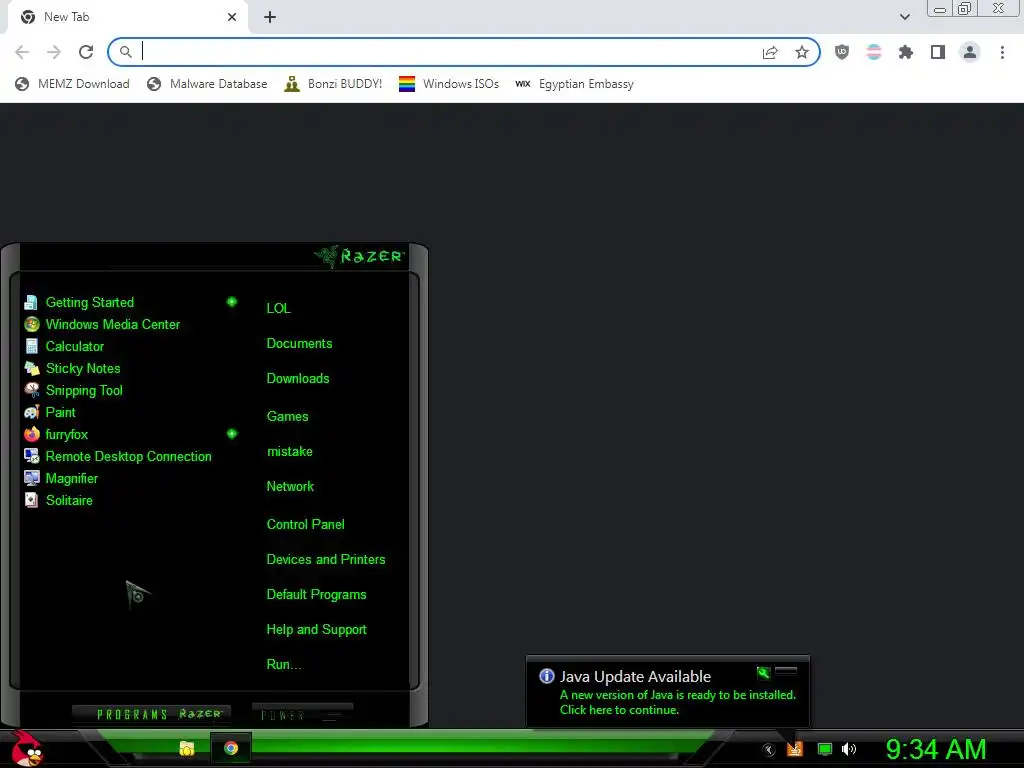Open Sticky Notes
This screenshot has height=768, width=1024.
[72, 368]
